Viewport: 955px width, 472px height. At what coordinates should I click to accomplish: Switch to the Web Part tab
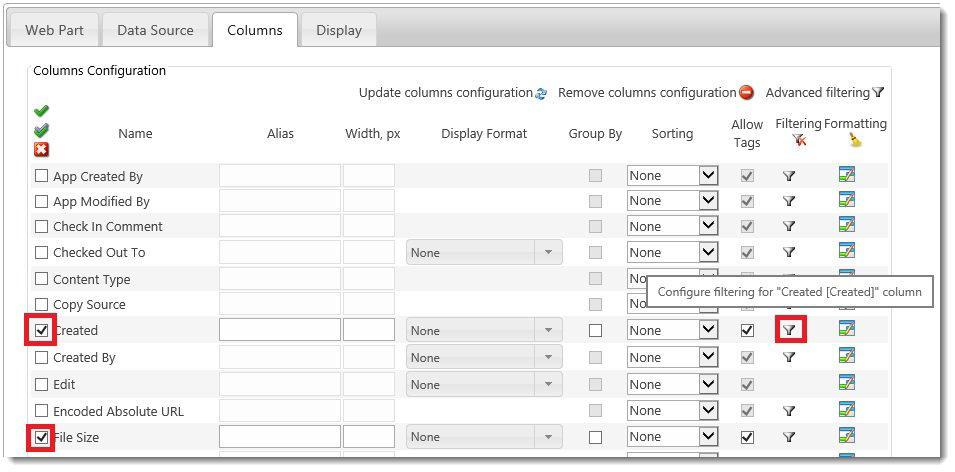54,30
